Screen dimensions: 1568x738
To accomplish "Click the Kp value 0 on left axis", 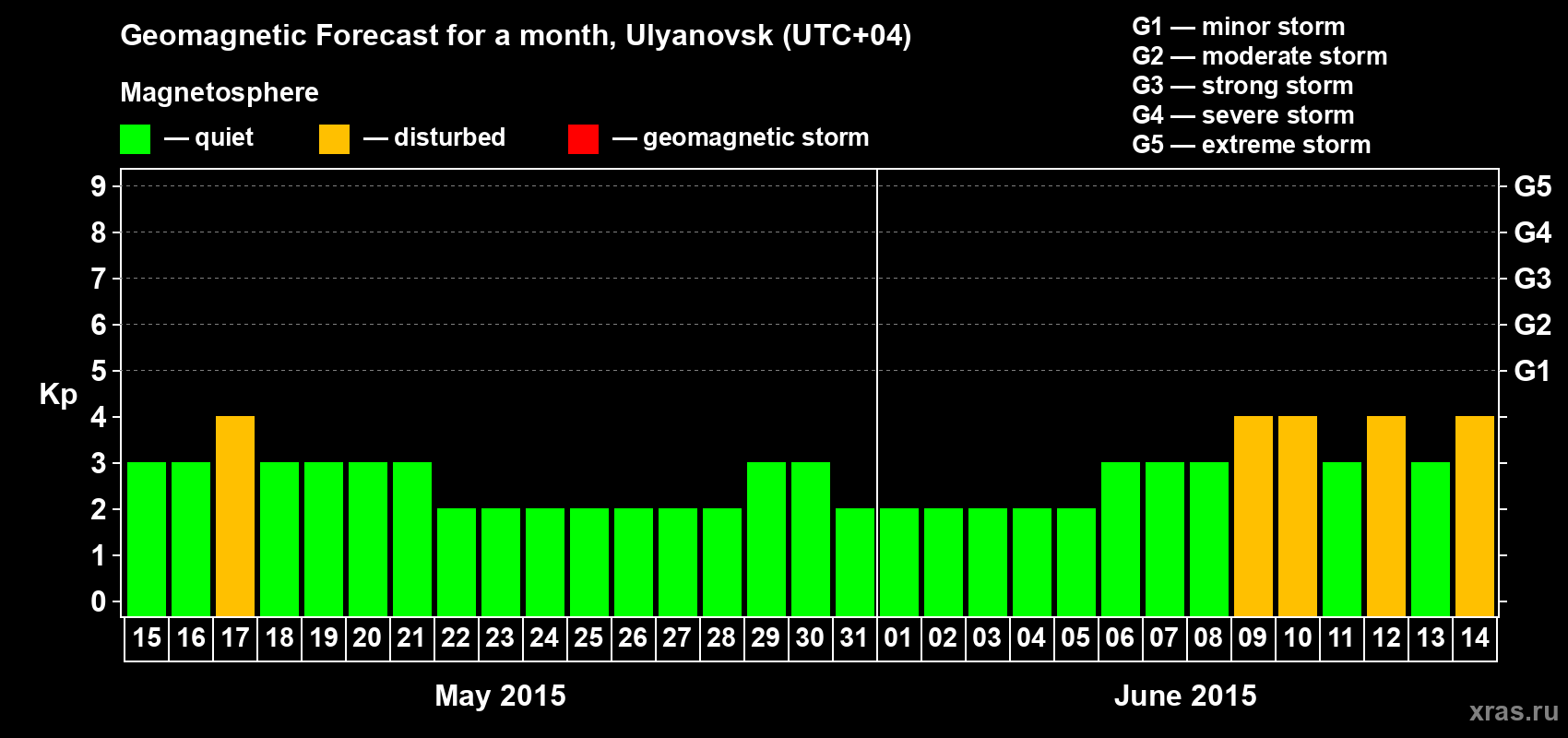I will tap(99, 601).
